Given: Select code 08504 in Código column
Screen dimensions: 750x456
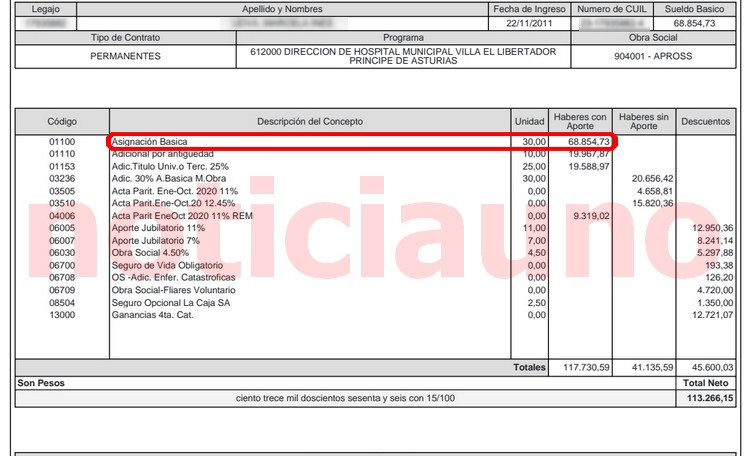Looking at the screenshot, I should tap(62, 303).
